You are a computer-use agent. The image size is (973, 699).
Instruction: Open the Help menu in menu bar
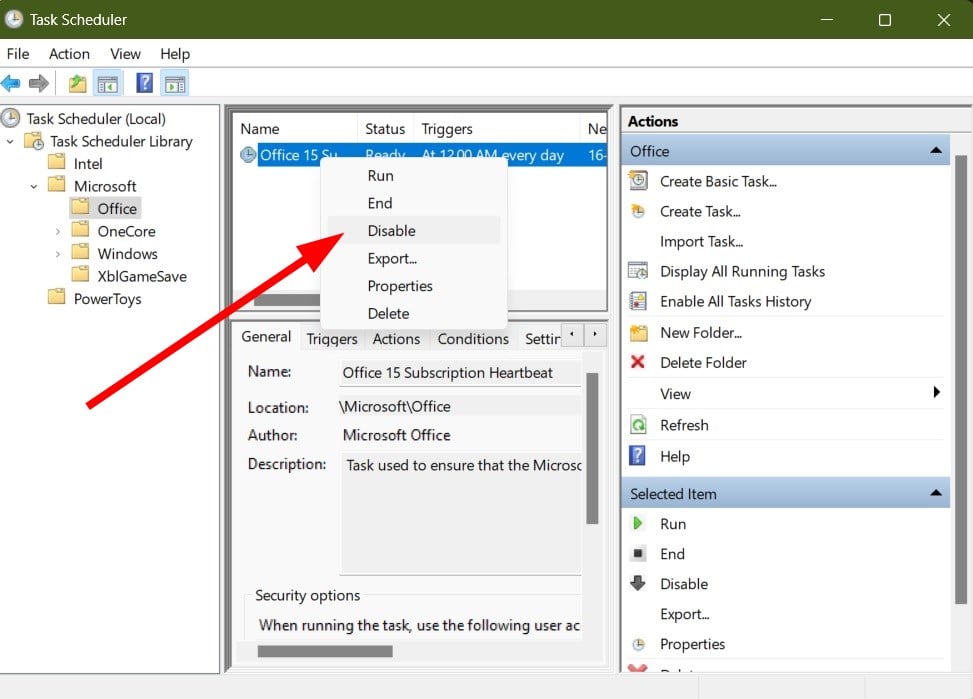pos(175,54)
